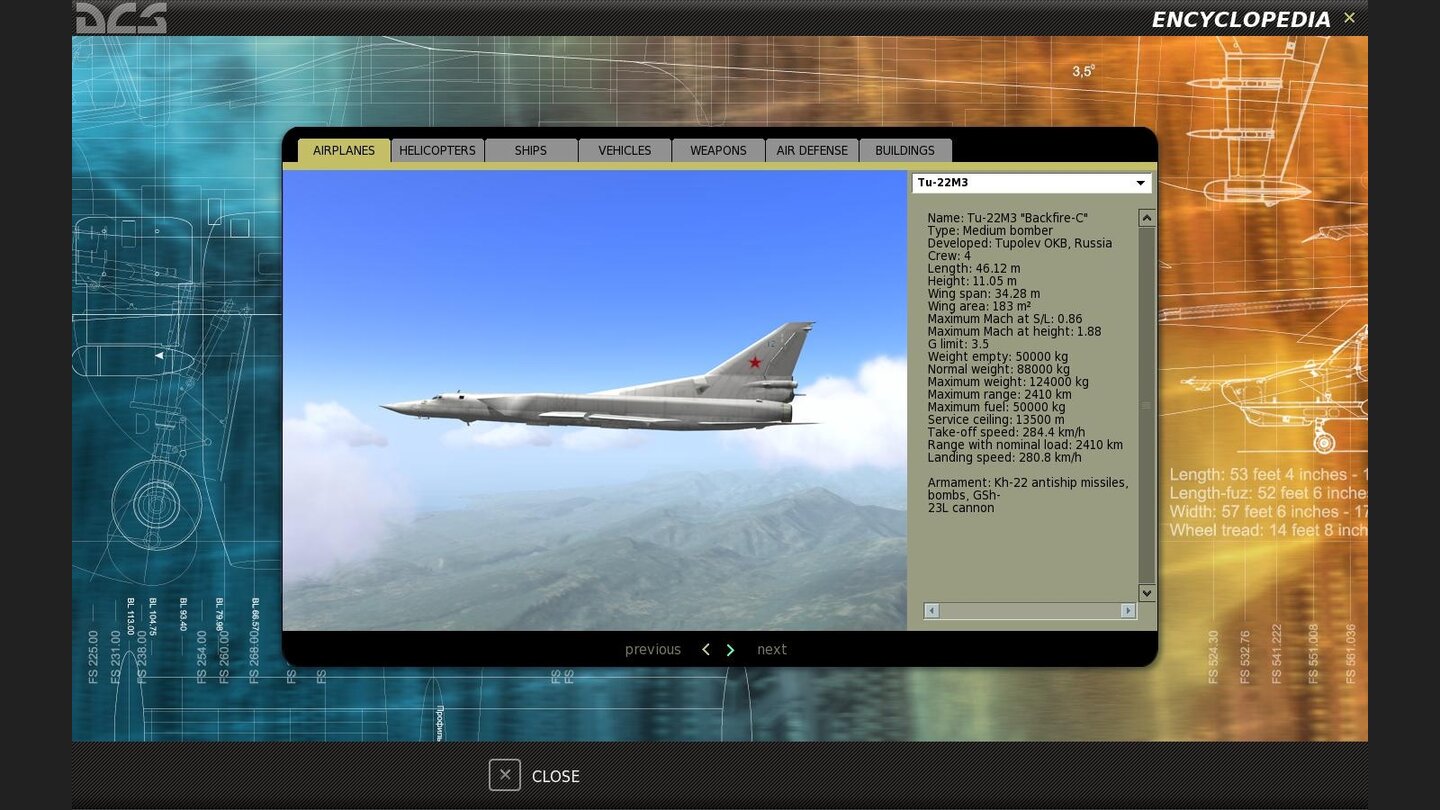Click 'Name: Tu-22M3 "Backfire-C"' text line
Screen dimensions: 1440x810
click(x=1007, y=218)
